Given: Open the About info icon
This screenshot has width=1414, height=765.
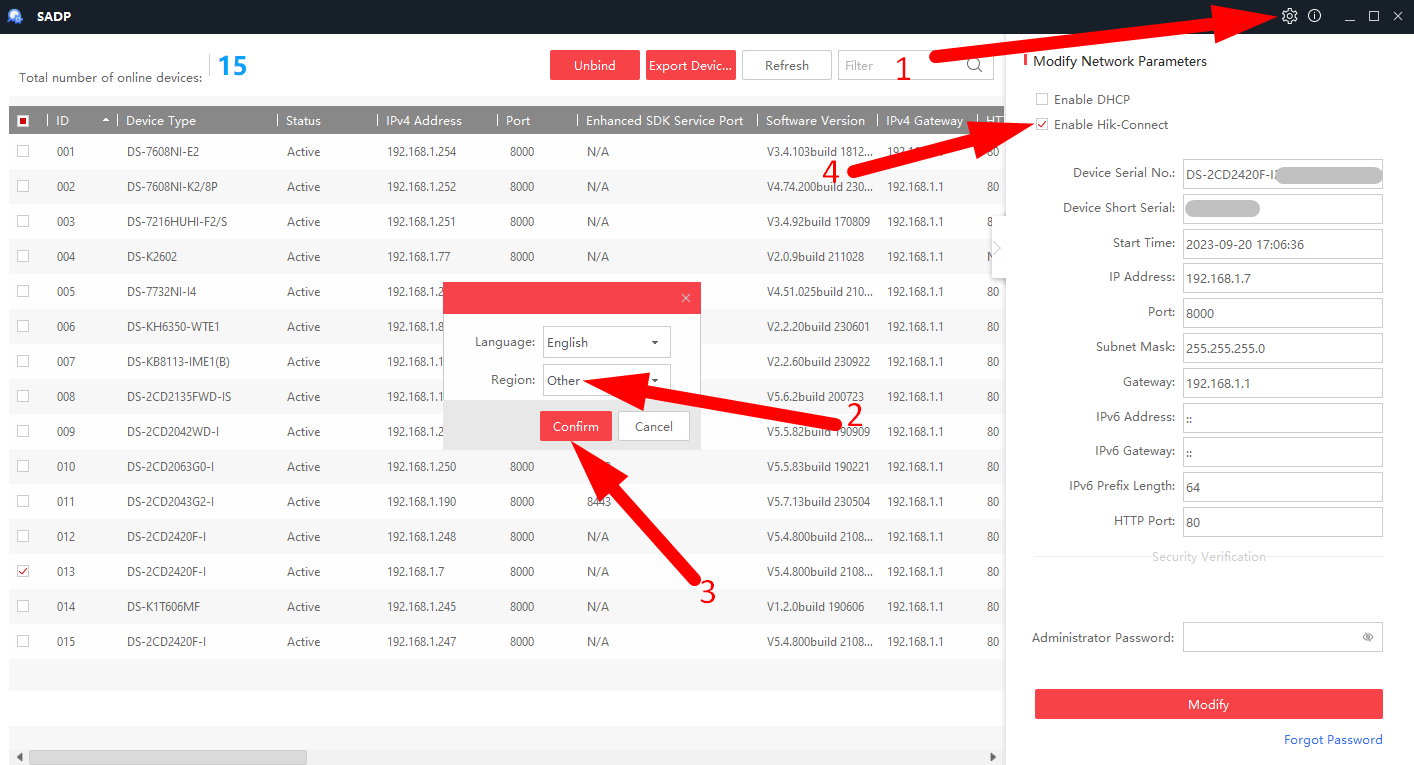Looking at the screenshot, I should pyautogui.click(x=1314, y=16).
